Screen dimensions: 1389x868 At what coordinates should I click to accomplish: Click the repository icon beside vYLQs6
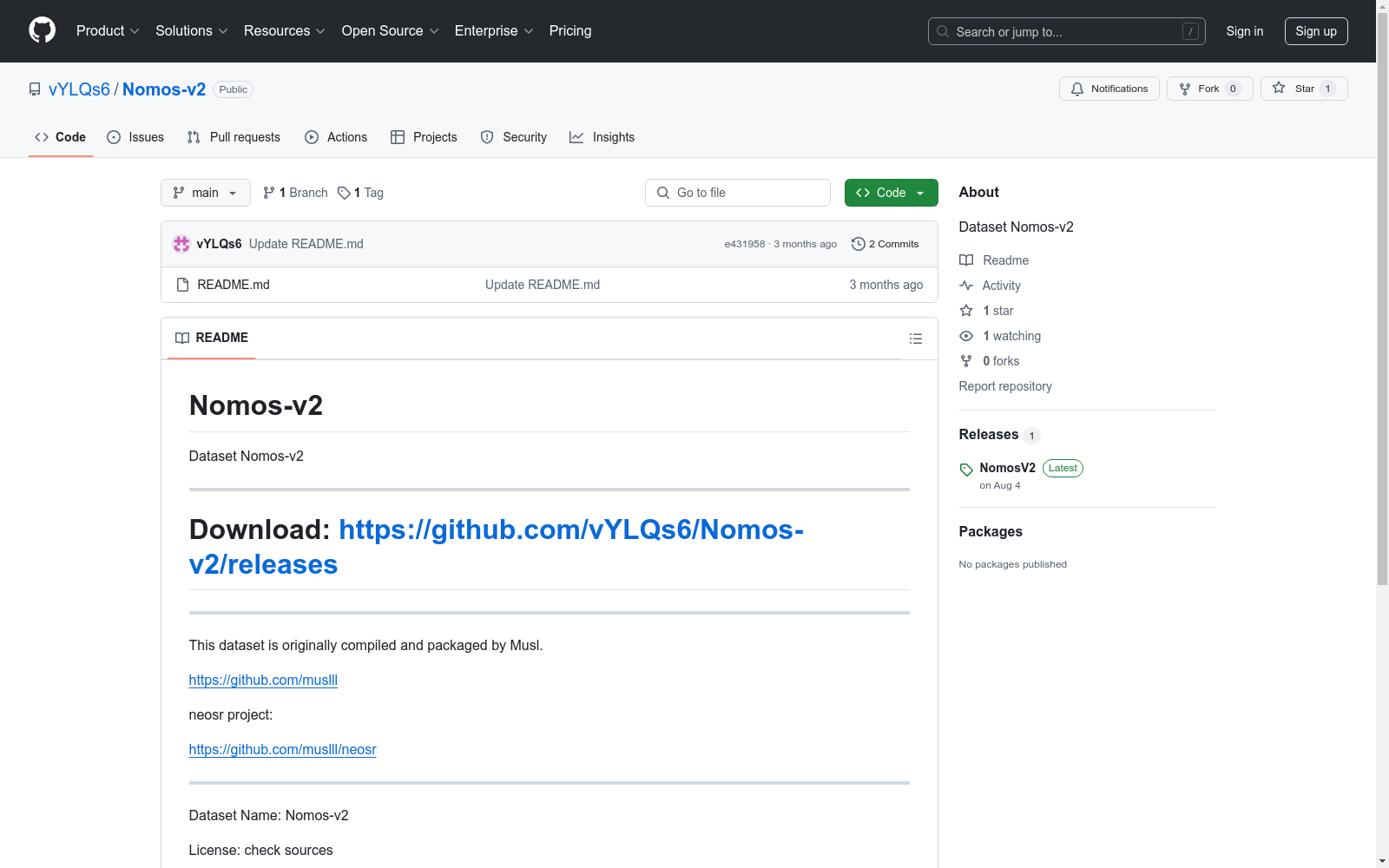35,89
